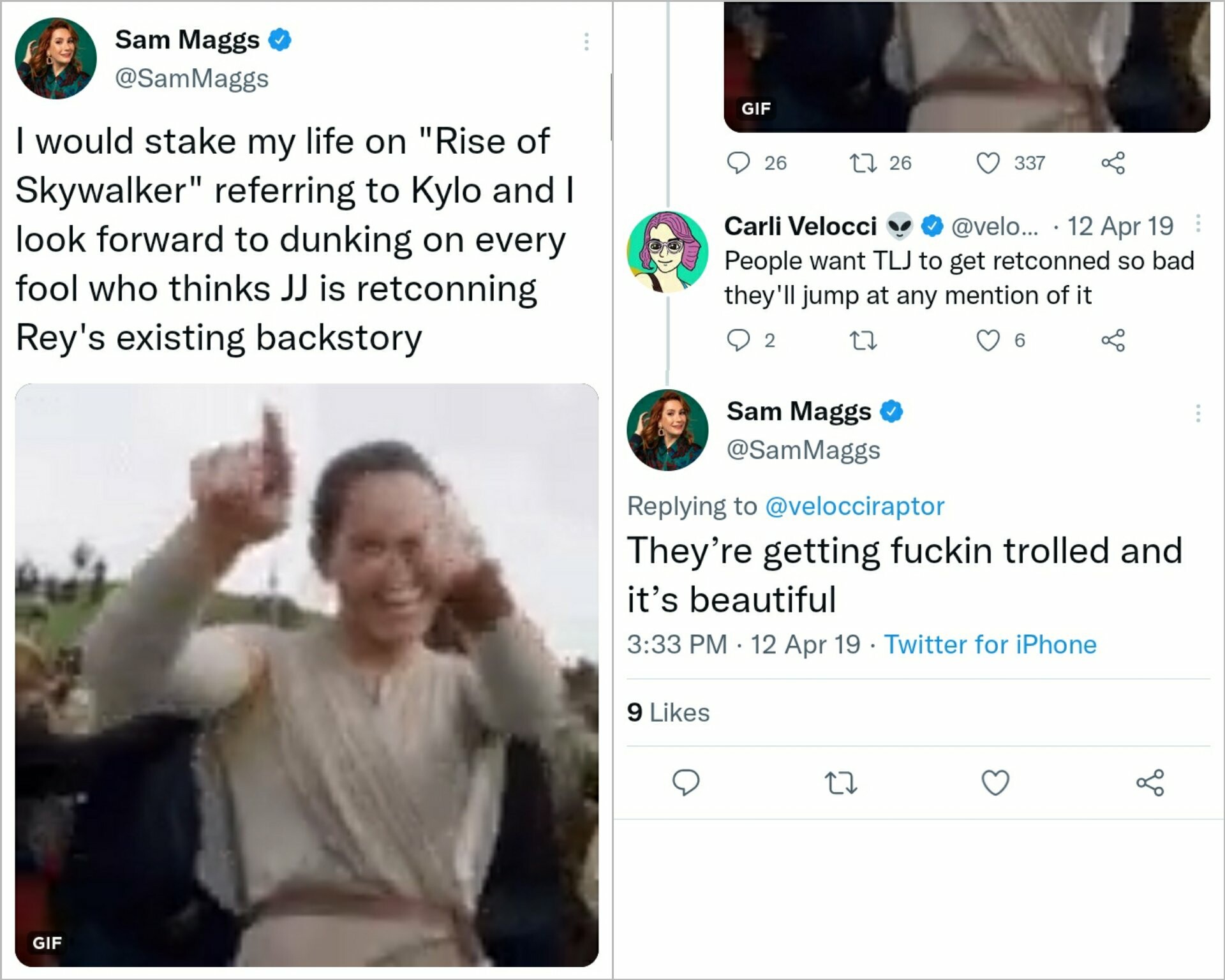Screen dimensions: 1225x980
Task: Retweet the tweet with 26 retweets
Action: pyautogui.click(x=864, y=163)
